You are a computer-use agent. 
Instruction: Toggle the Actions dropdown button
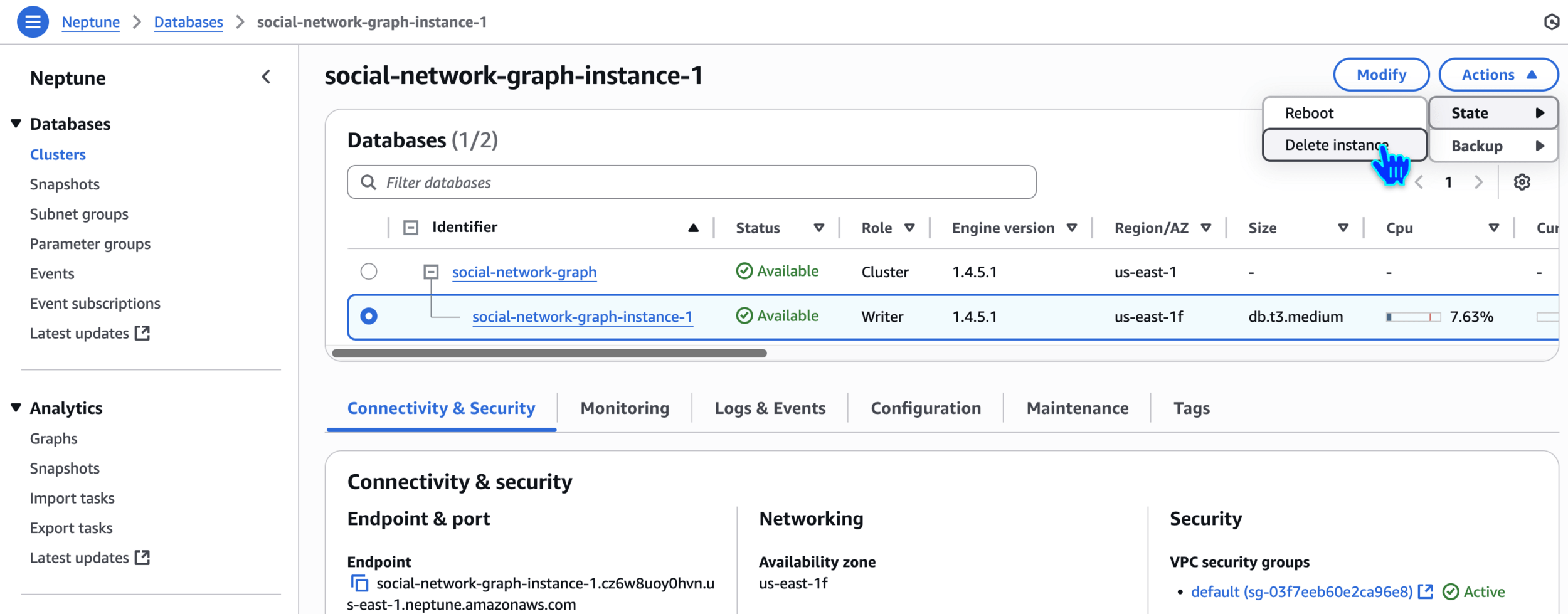[x=1498, y=75]
